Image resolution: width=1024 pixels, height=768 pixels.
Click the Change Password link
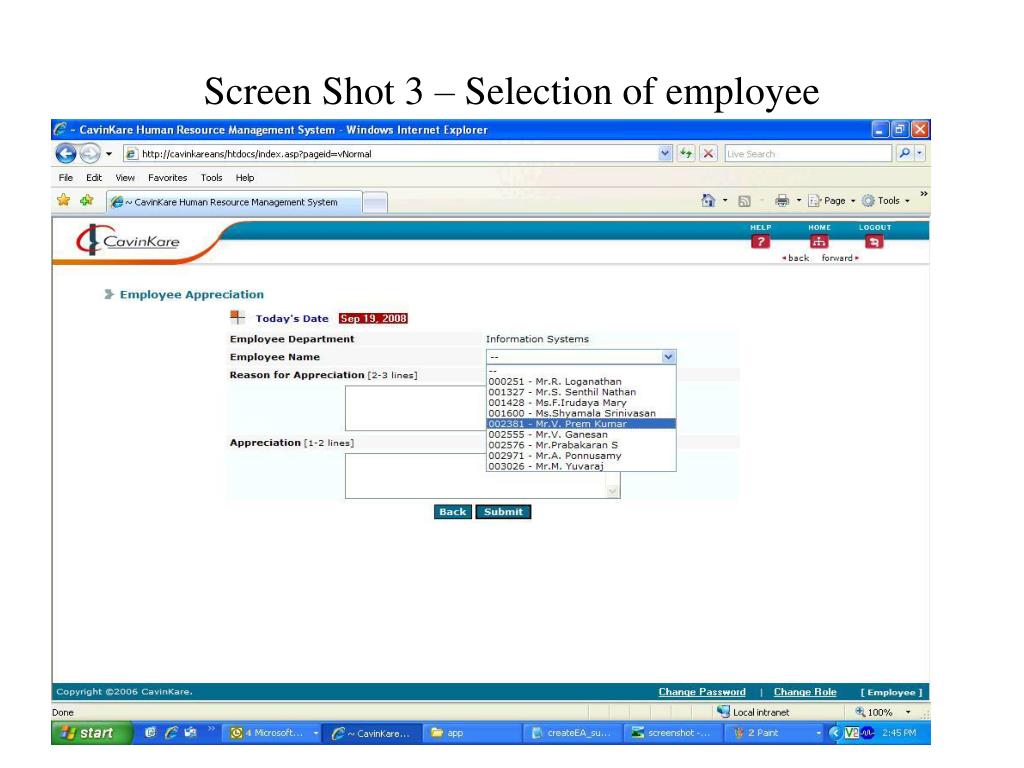(702, 692)
